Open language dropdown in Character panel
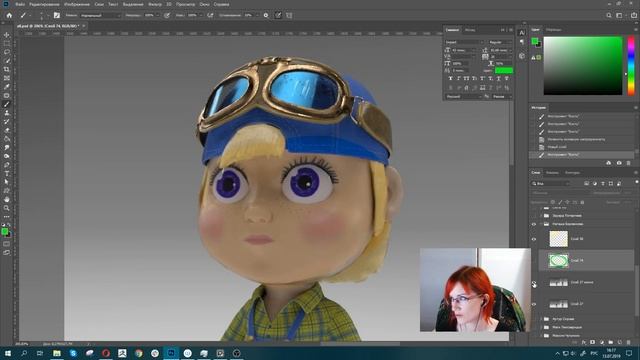The height and width of the screenshot is (360, 640). tap(463, 97)
